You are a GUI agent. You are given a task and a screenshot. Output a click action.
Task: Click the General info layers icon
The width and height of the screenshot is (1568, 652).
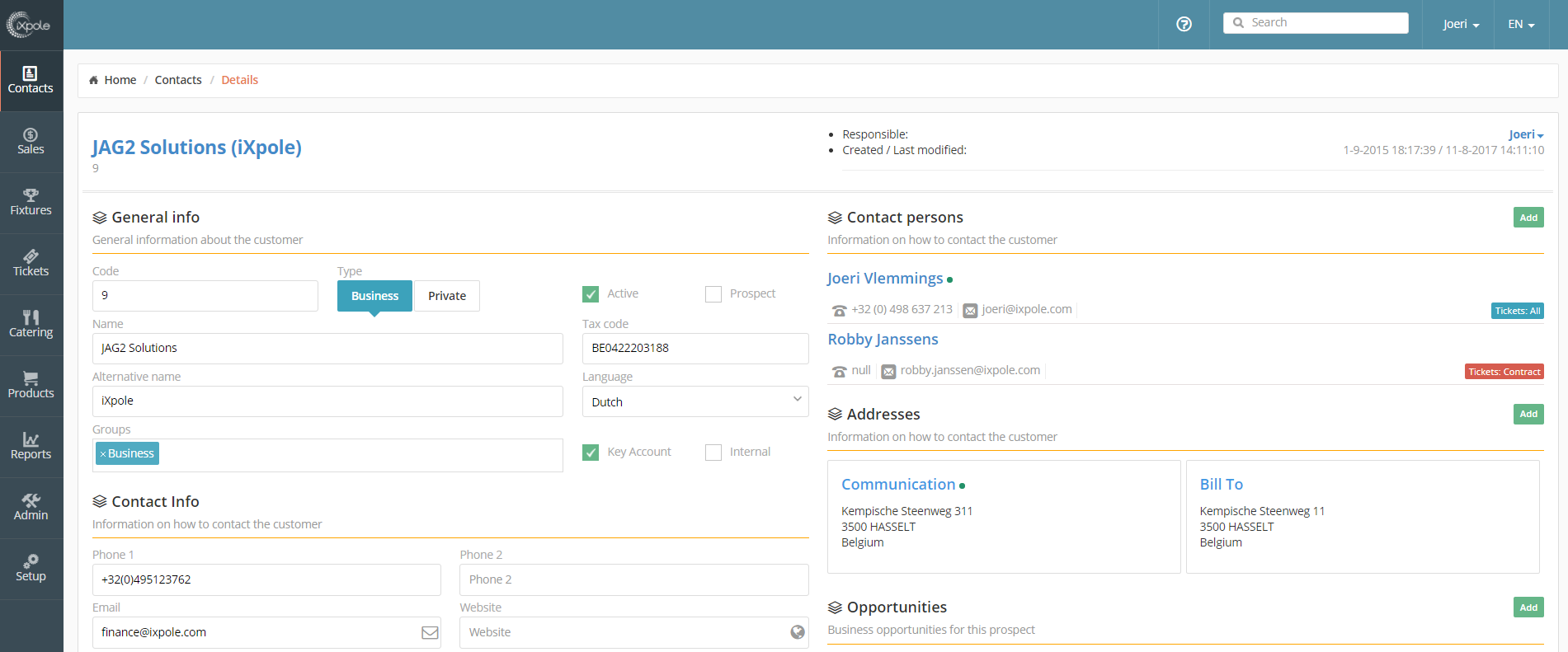coord(100,218)
